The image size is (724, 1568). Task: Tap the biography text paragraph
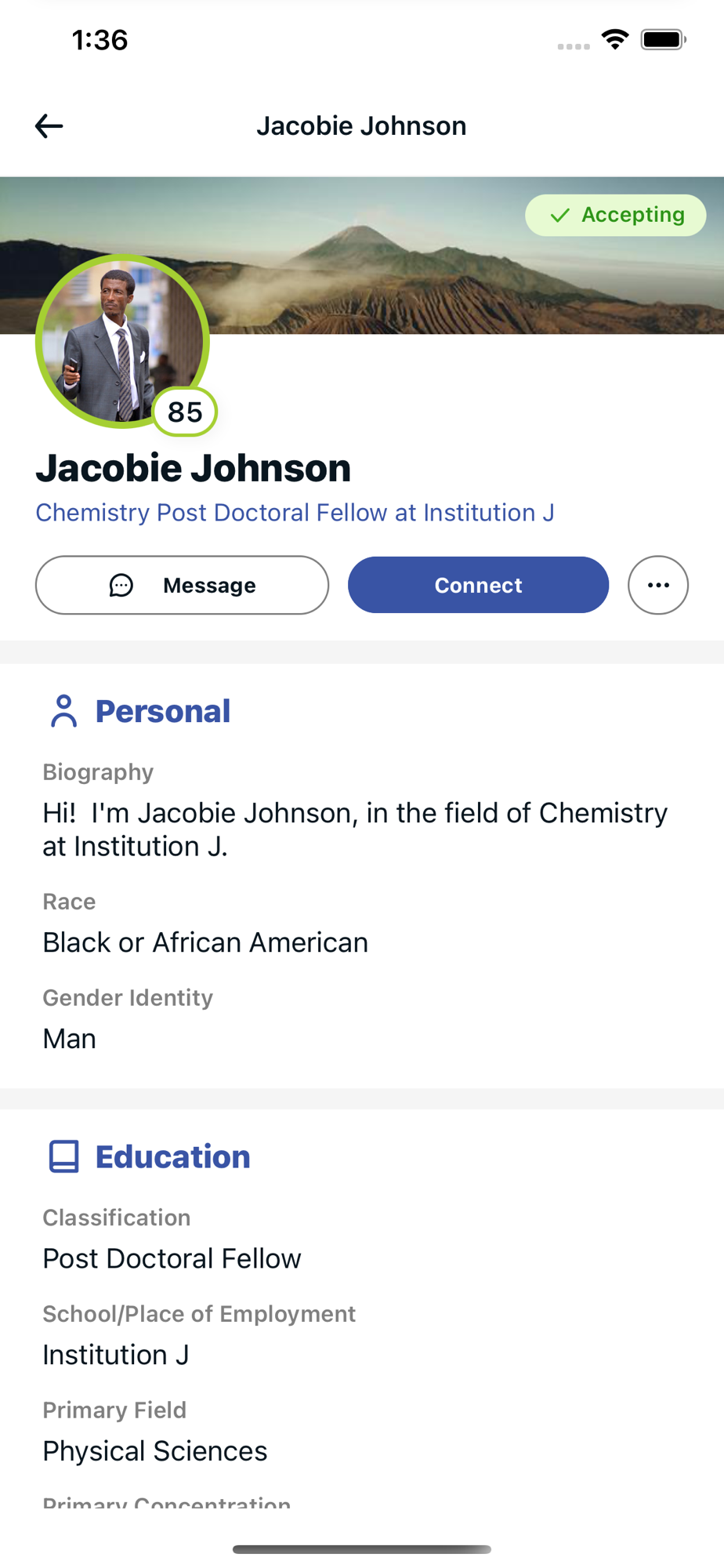(x=354, y=829)
